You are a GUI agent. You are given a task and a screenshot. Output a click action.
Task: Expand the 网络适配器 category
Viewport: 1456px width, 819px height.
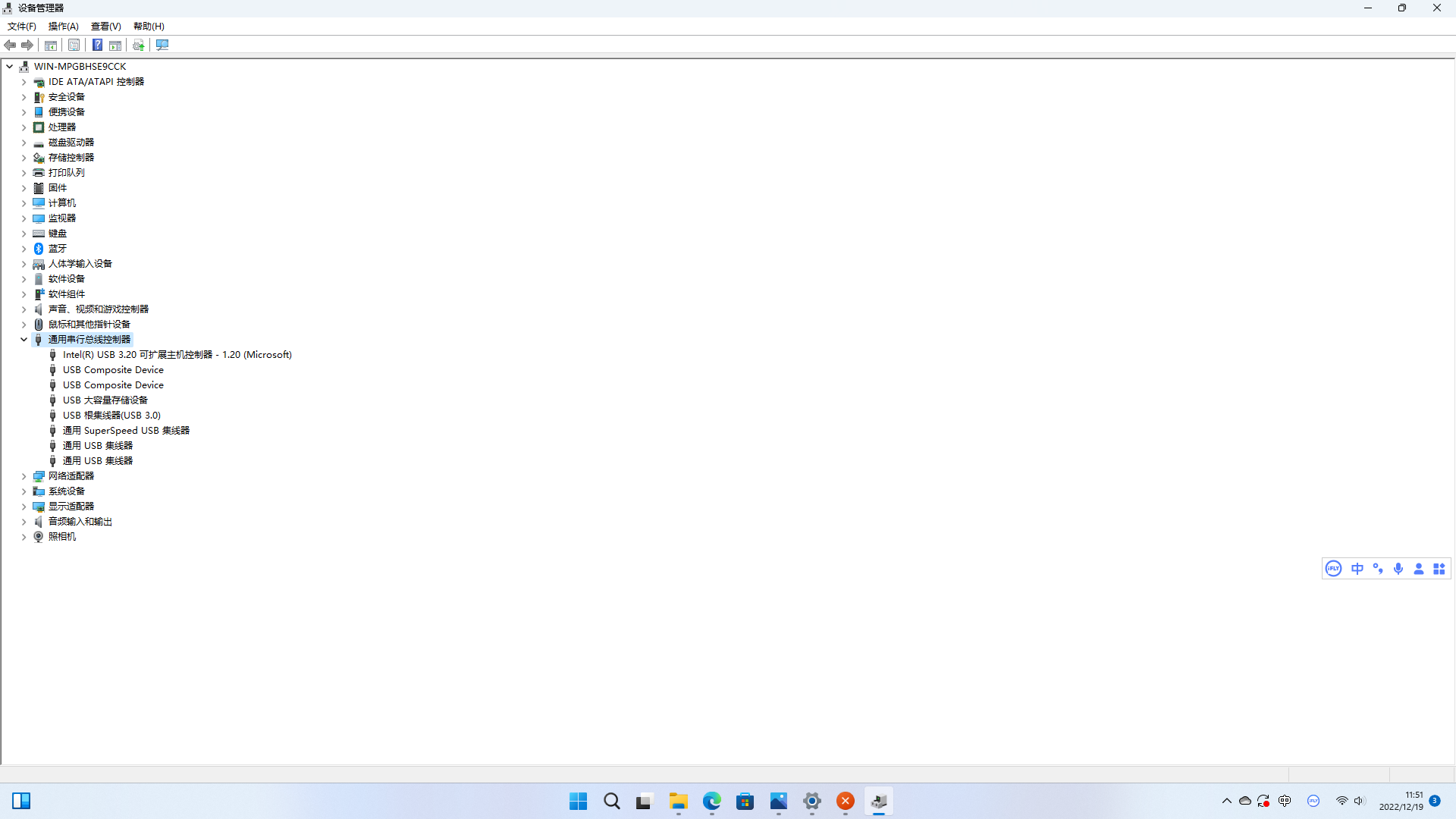pos(24,476)
